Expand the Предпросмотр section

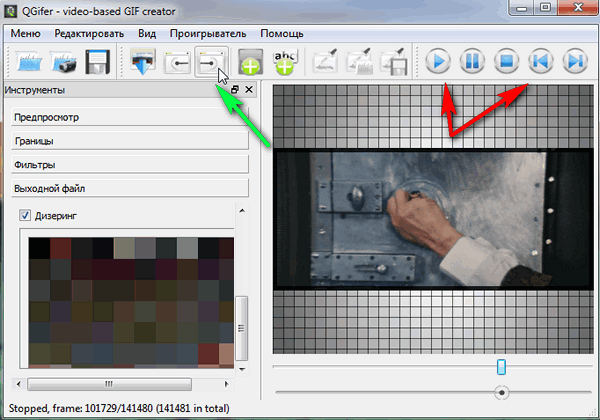(130, 117)
